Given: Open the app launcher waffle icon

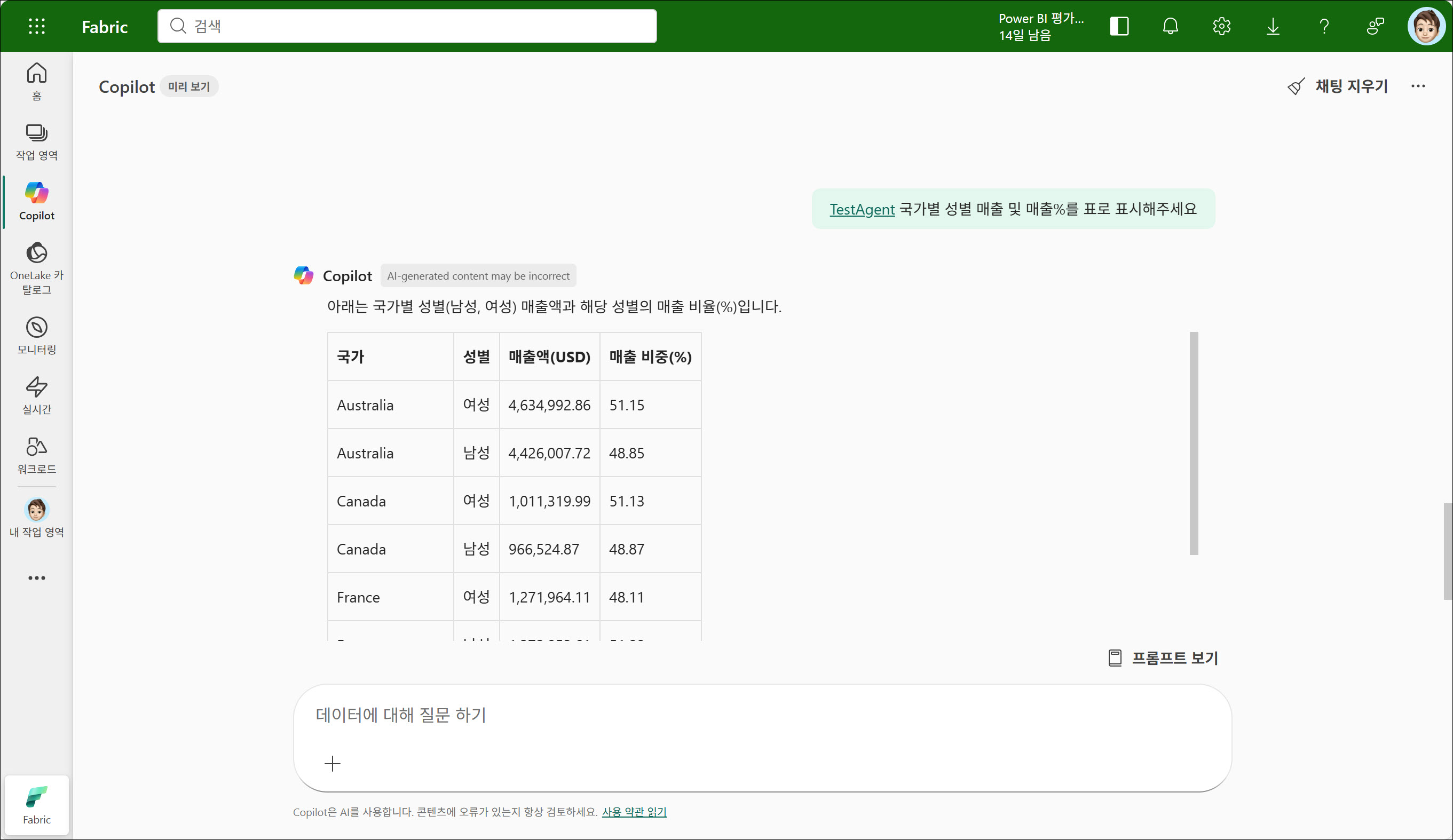Looking at the screenshot, I should tap(36, 26).
